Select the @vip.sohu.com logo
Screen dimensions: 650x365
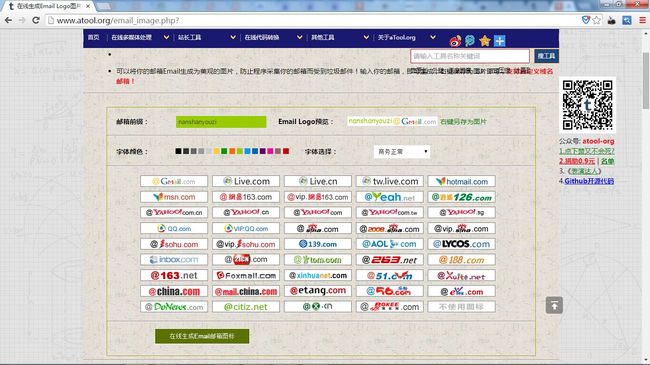pos(246,244)
